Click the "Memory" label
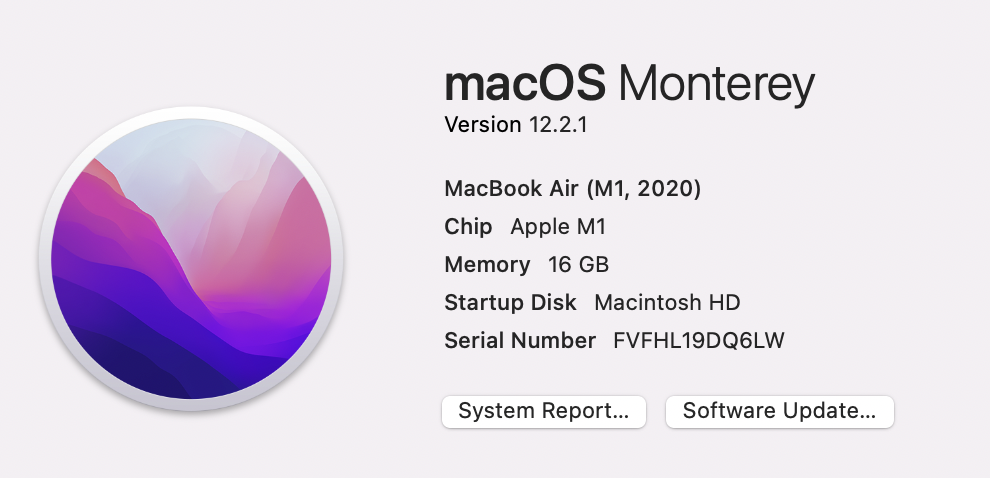The image size is (990, 478). (487, 264)
